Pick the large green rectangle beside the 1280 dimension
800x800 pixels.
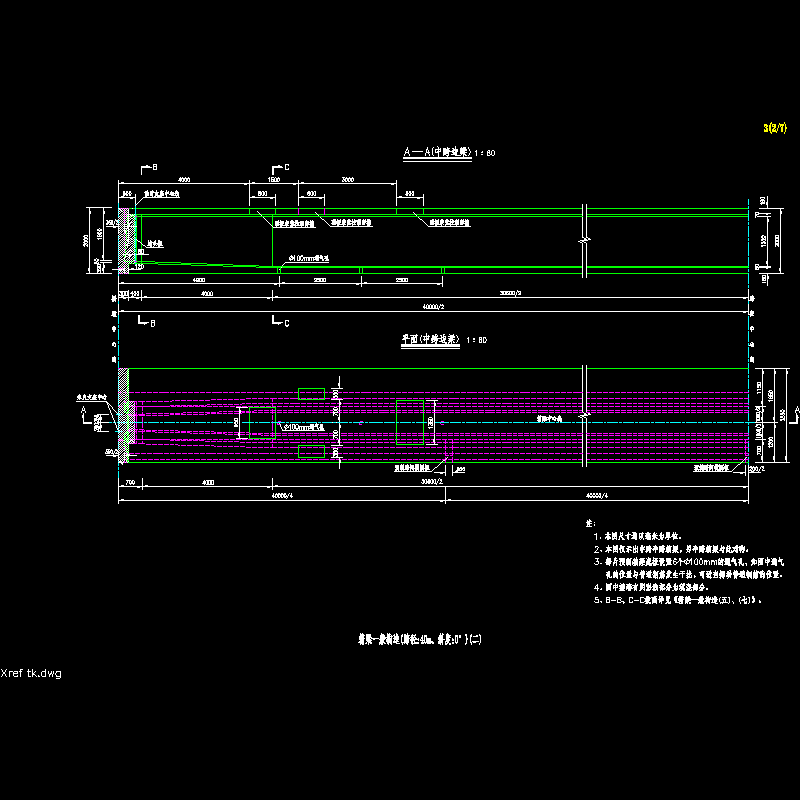[410, 422]
